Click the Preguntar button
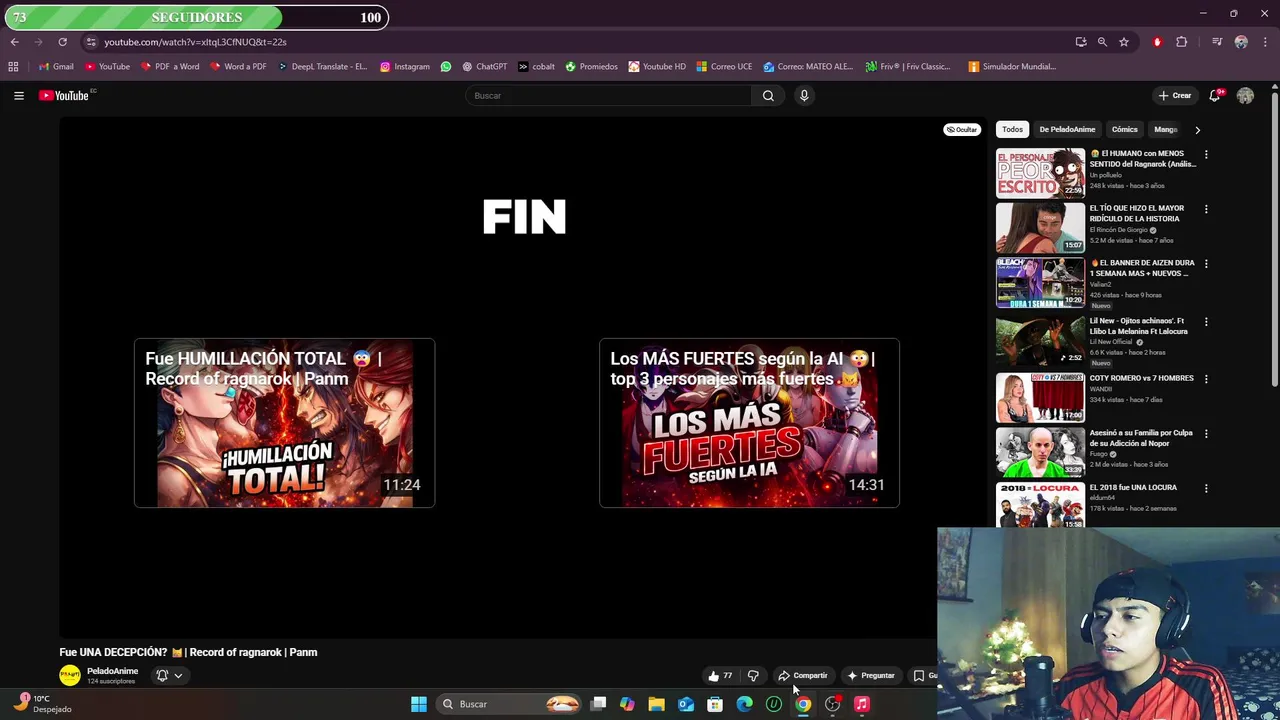 coord(870,676)
